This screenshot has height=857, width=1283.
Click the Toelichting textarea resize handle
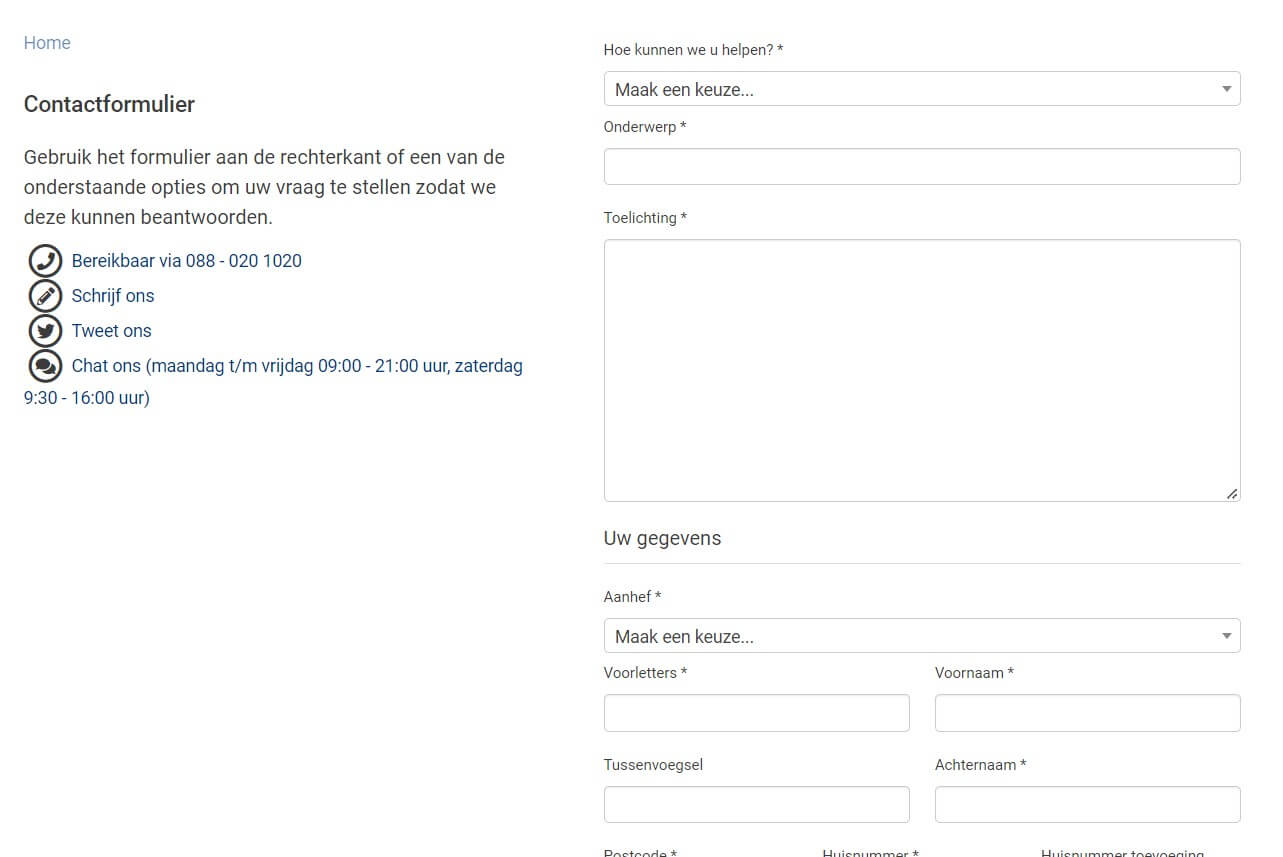coord(1232,493)
